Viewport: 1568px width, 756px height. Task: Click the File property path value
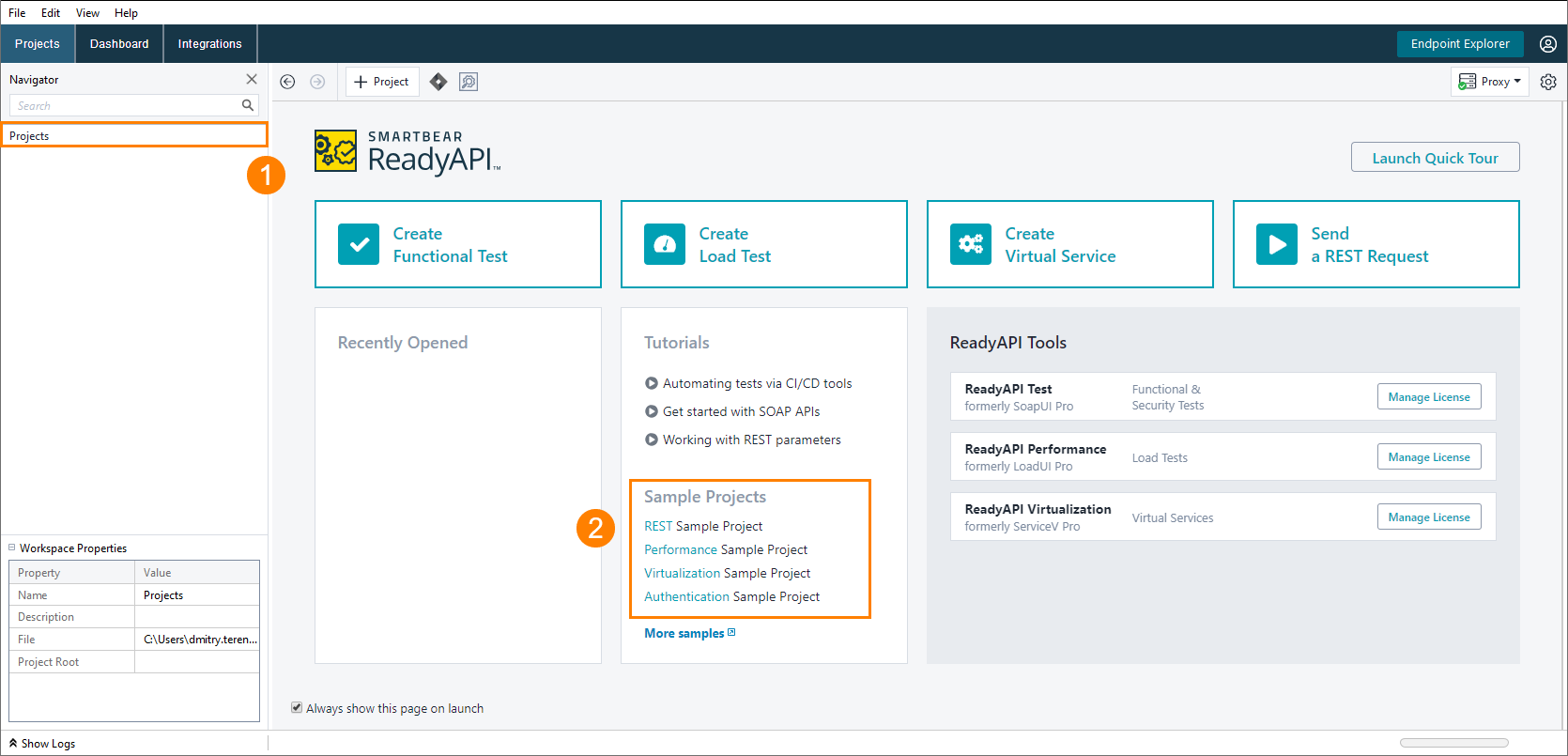click(197, 640)
